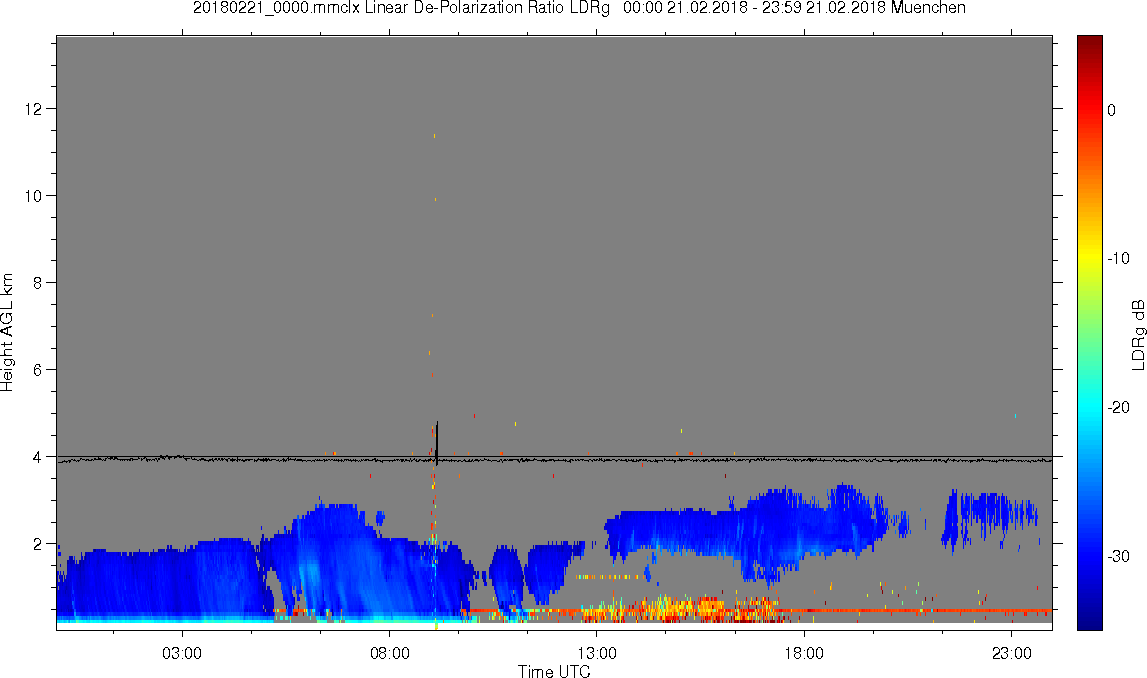The image size is (1147, 678).
Task: Click the 'Time UTC' x-axis label
Action: (554, 671)
